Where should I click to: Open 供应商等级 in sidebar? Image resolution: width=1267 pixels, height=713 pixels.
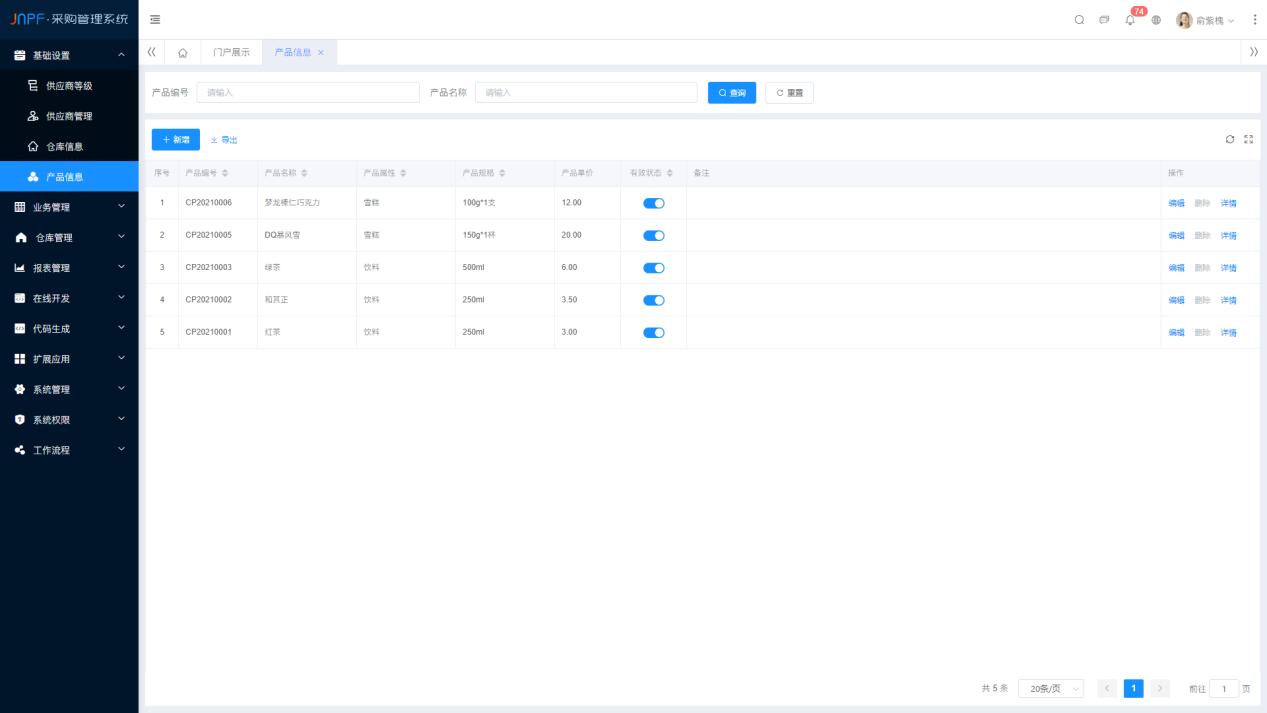click(69, 86)
